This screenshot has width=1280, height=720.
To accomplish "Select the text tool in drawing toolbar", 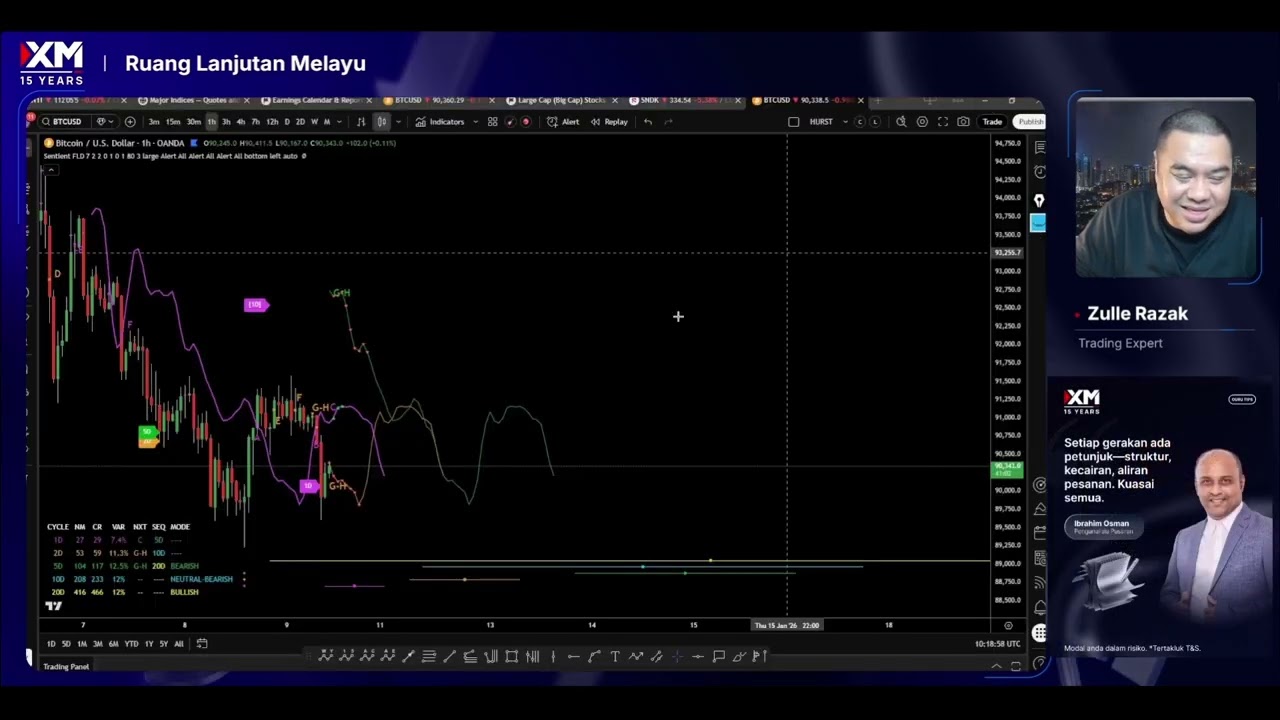I will pos(614,656).
